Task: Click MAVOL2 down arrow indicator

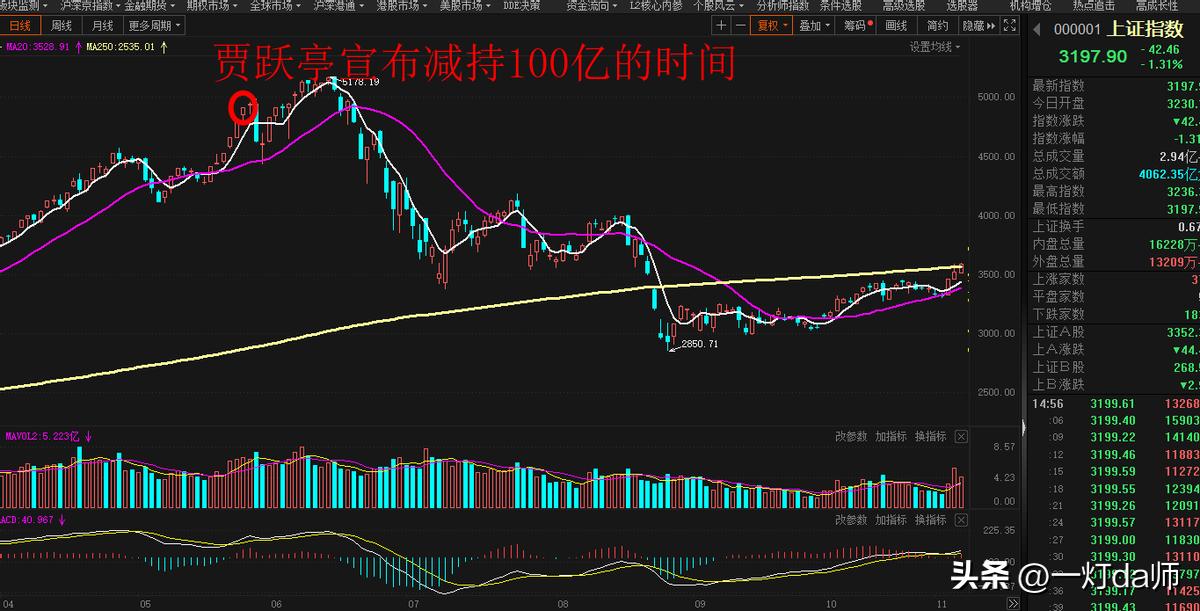Action: pyautogui.click(x=88, y=437)
